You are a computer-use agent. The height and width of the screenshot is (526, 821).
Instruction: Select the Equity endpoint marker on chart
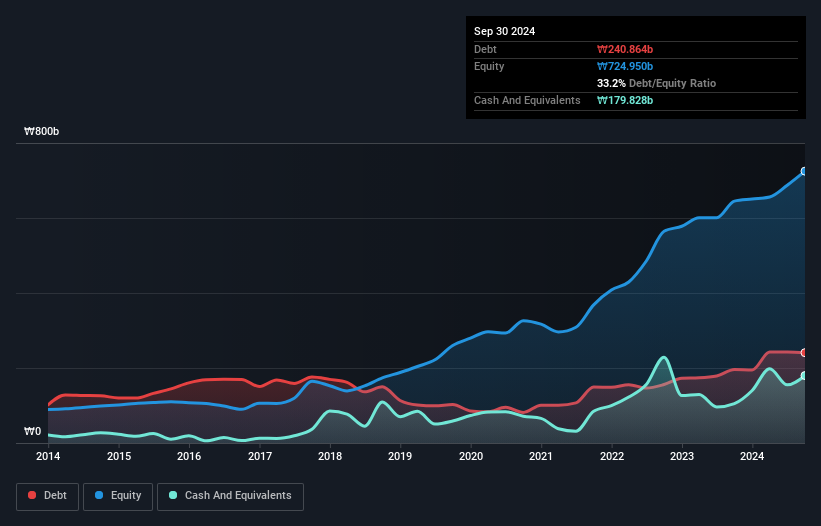click(x=804, y=171)
